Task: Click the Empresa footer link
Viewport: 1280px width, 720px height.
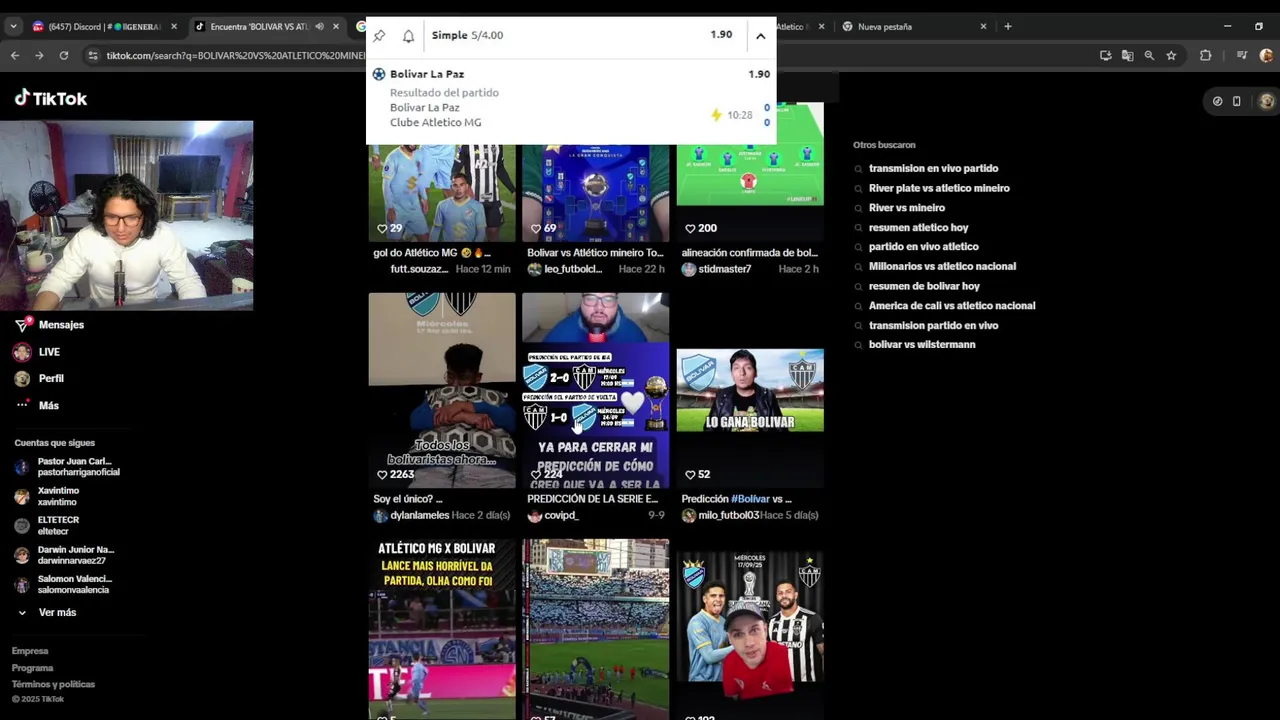Action: point(30,651)
